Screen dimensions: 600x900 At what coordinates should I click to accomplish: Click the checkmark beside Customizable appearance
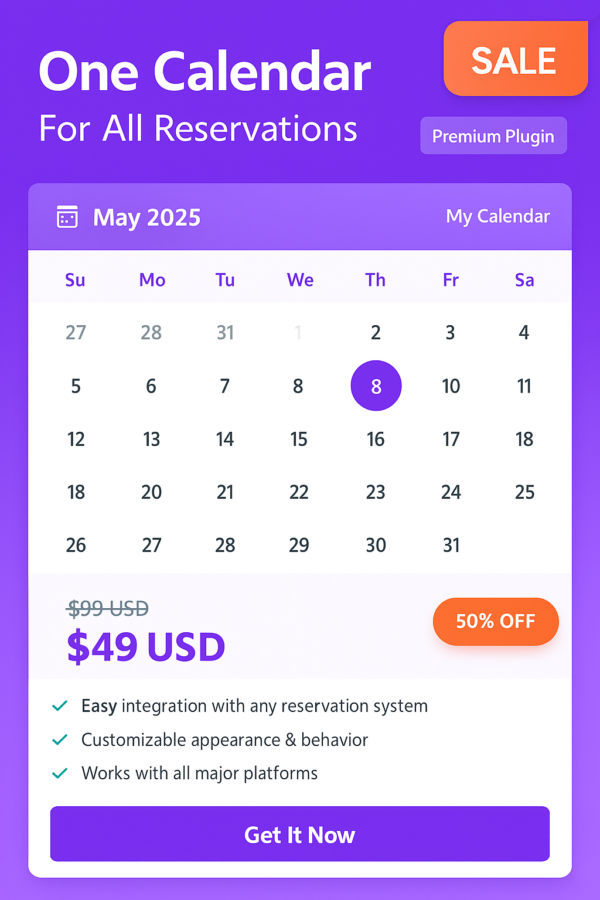point(60,740)
